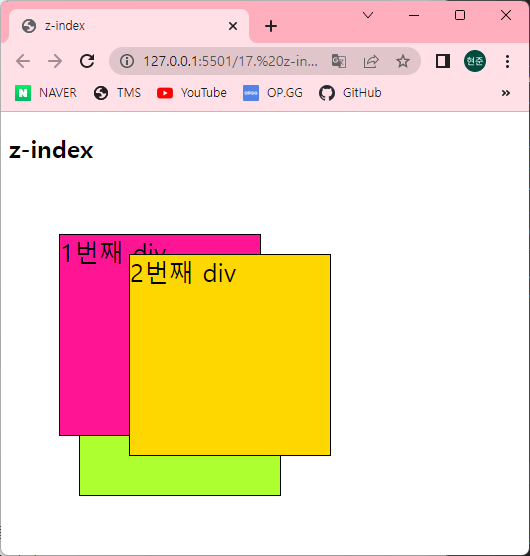The width and height of the screenshot is (530, 556).
Task: Select the z-index browser tab
Action: [x=129, y=26]
